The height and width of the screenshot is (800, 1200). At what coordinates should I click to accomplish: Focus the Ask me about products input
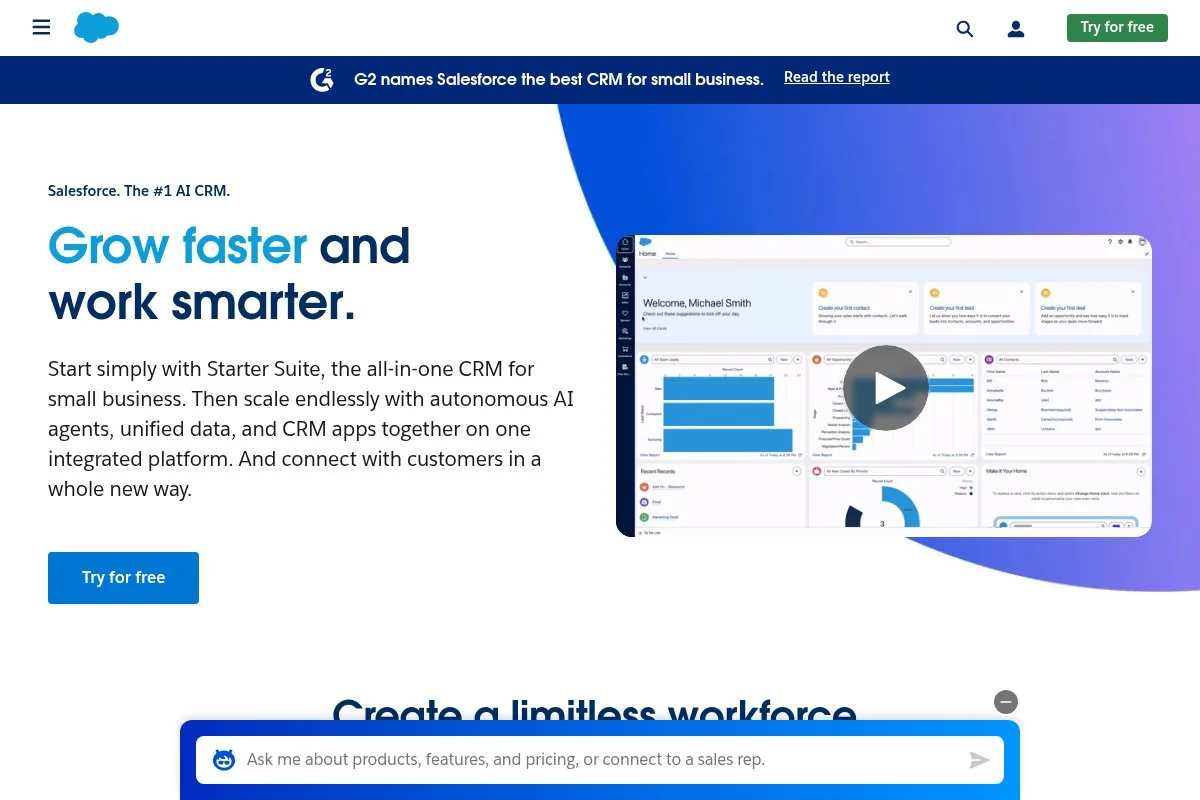point(600,760)
